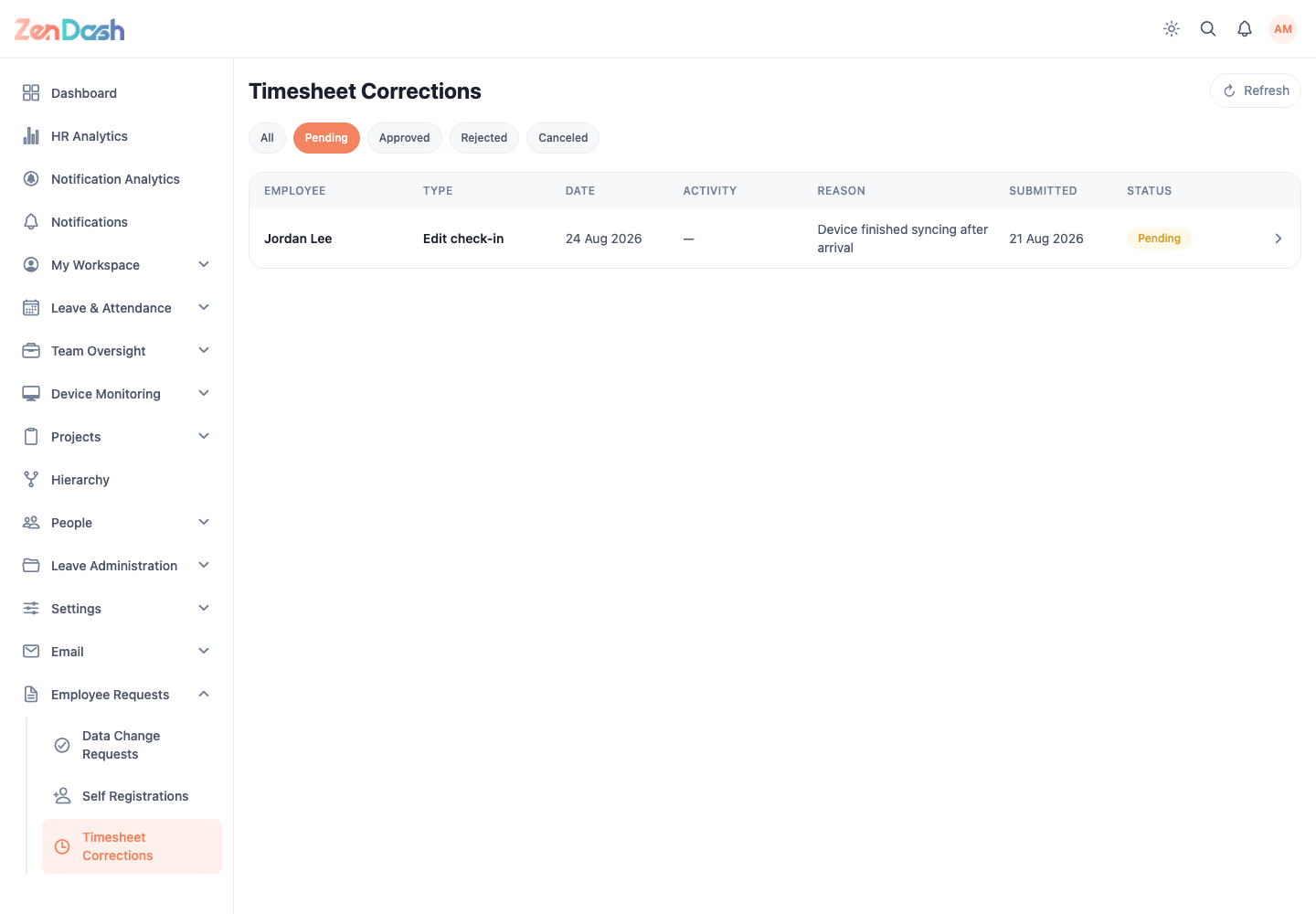The image size is (1316, 914).
Task: Click the ZenDash logo
Action: [69, 30]
